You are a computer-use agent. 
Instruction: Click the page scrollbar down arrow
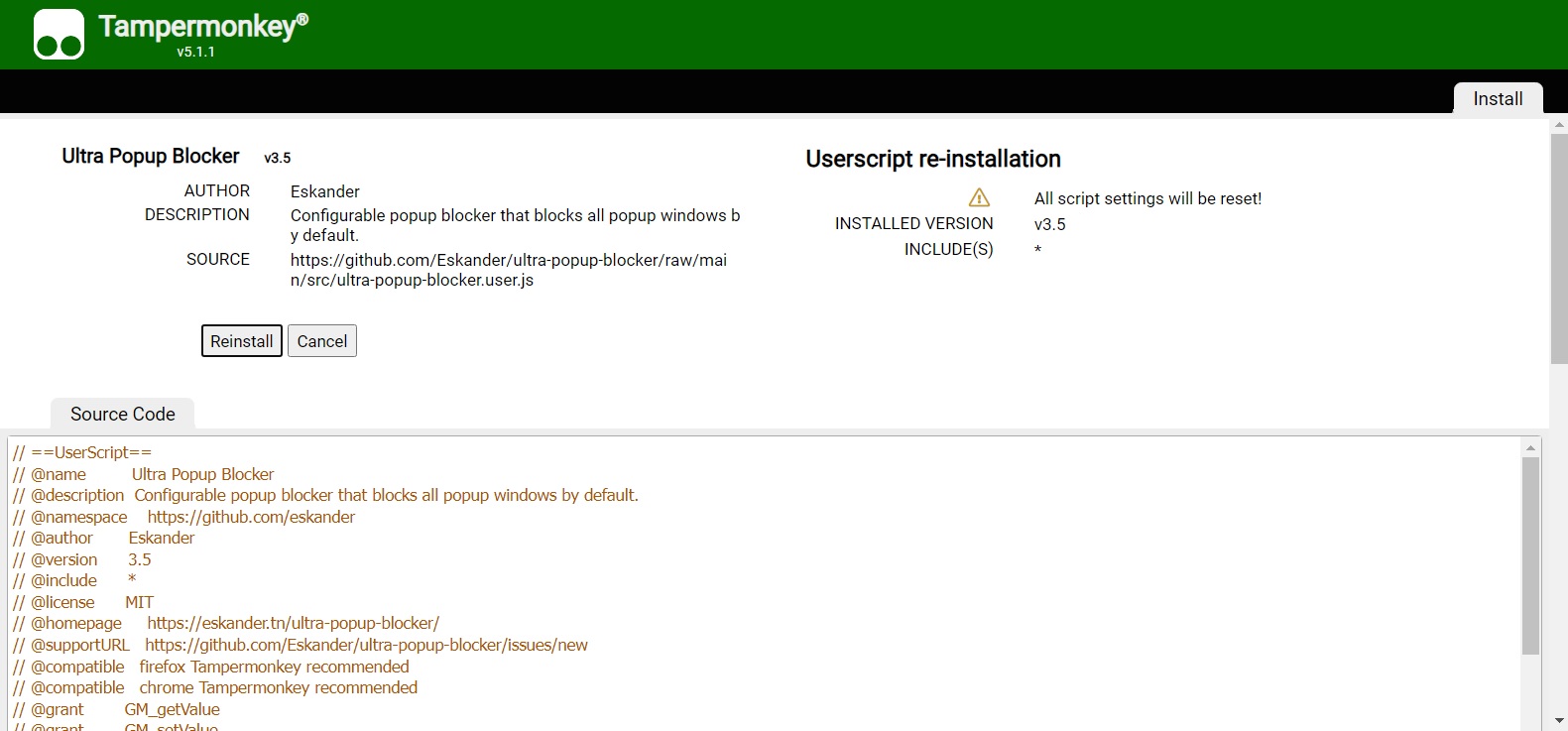[x=1559, y=721]
